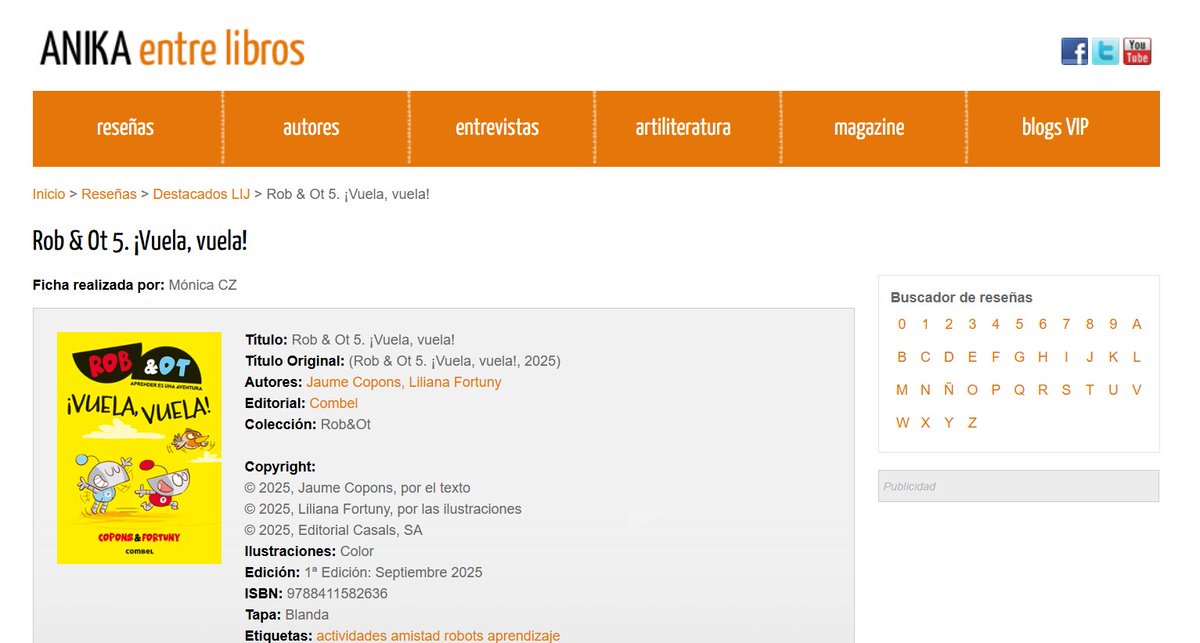Open the autores menu
Viewport: 1200px width, 643px height.
click(311, 128)
